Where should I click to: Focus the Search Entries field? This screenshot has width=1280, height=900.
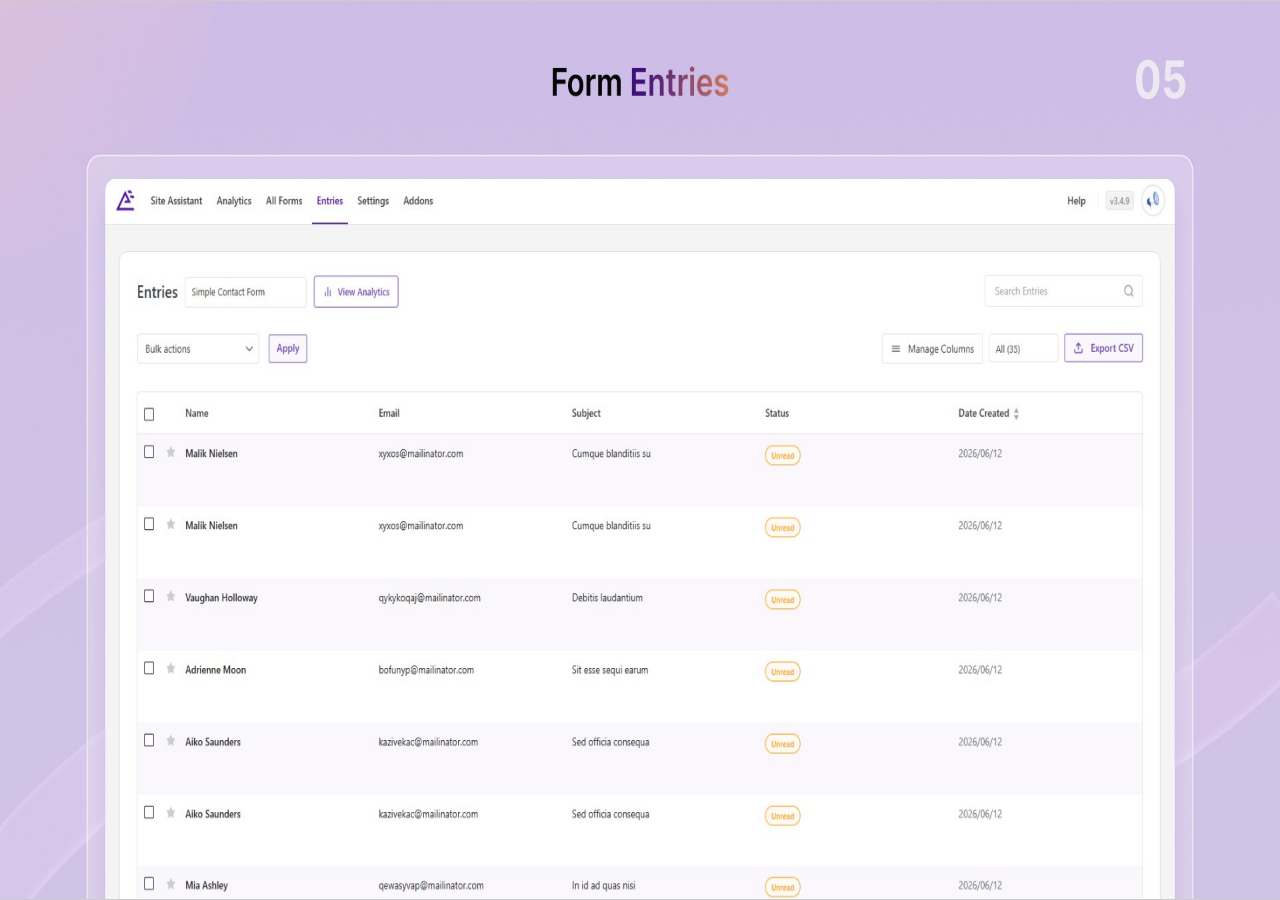pos(1063,291)
